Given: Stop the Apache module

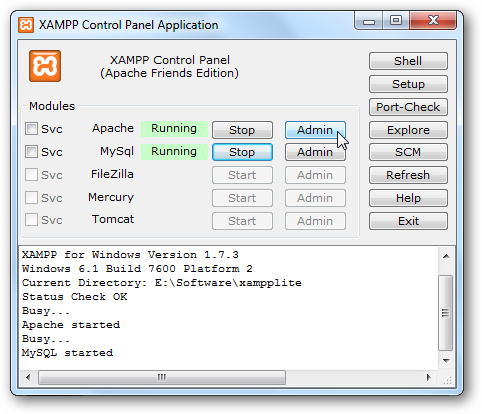Looking at the screenshot, I should tap(242, 130).
